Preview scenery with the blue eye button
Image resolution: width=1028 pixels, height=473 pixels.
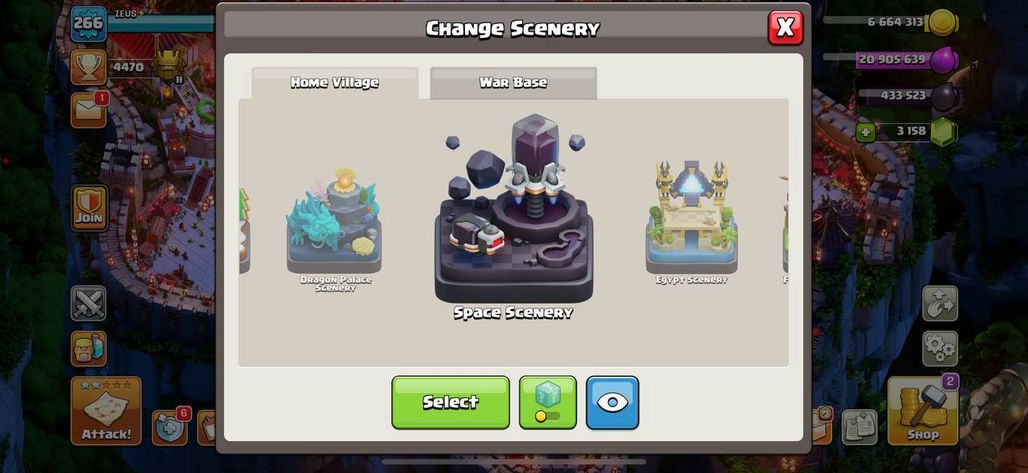tap(612, 403)
